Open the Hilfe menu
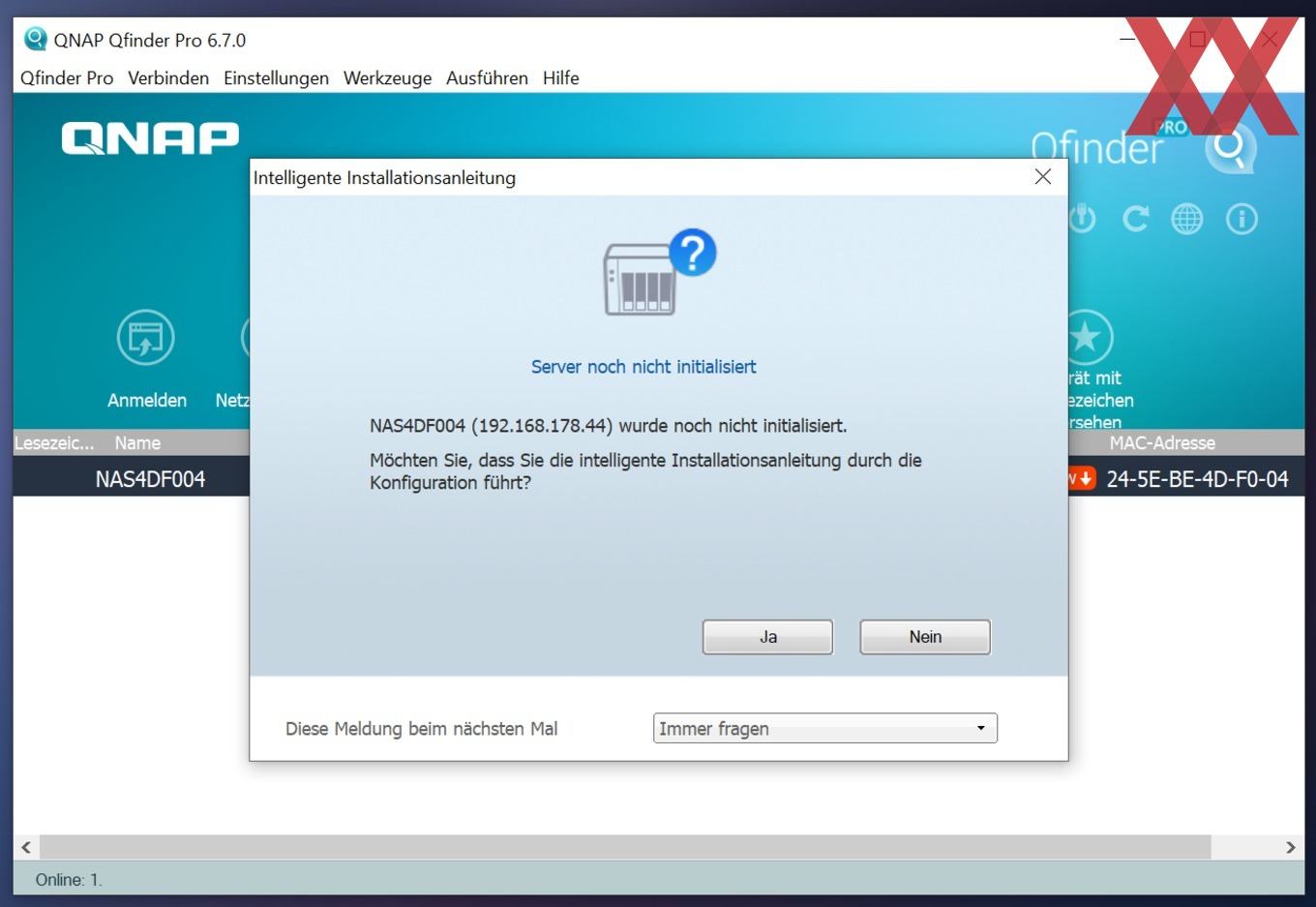 click(x=561, y=78)
